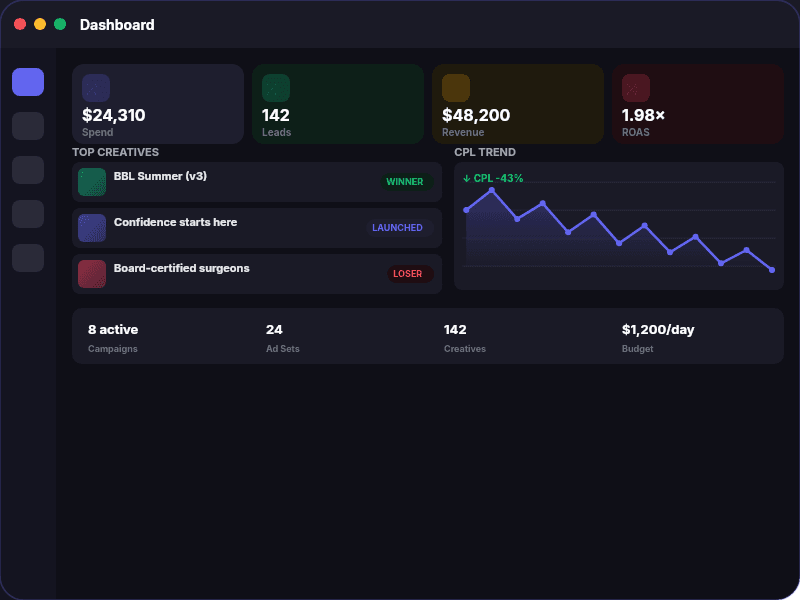Click the 8 active Campaigns stat
The width and height of the screenshot is (800, 600).
coord(113,338)
